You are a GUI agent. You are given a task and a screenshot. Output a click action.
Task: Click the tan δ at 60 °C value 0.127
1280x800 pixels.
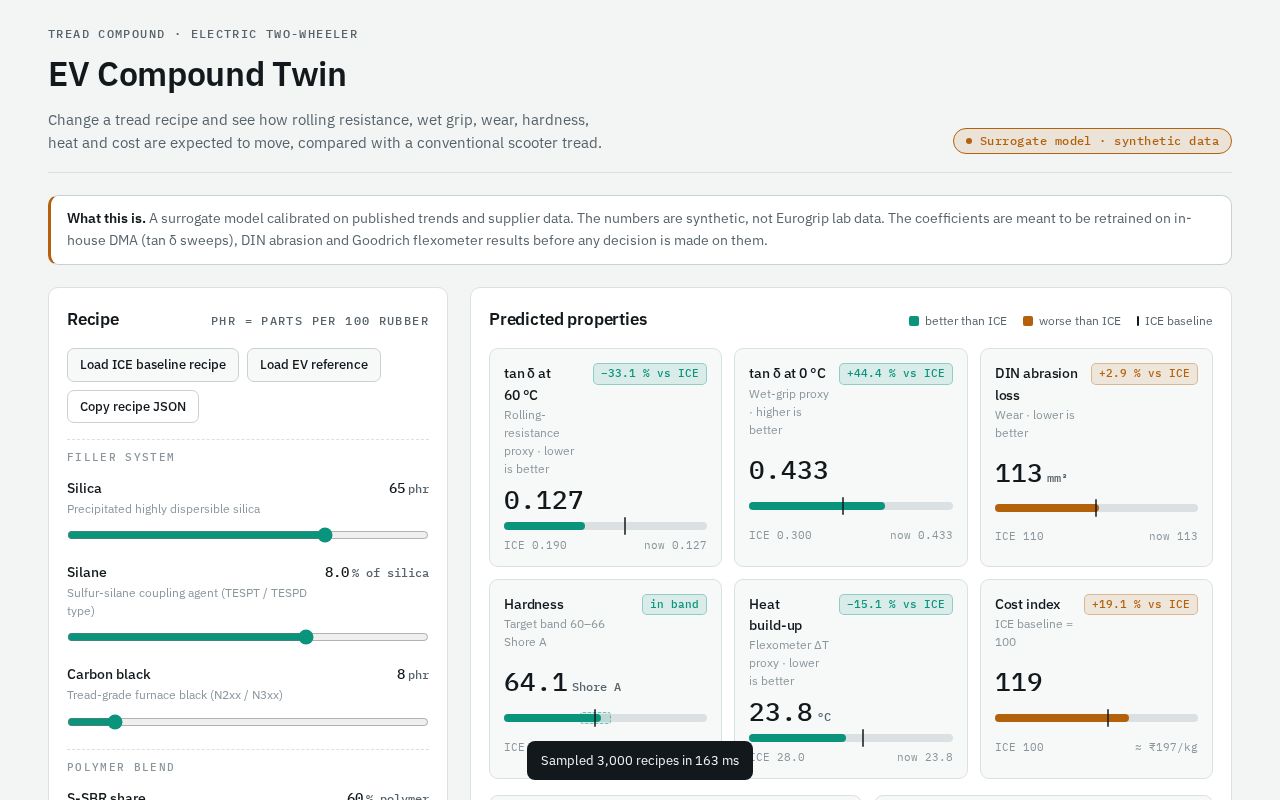pos(544,501)
